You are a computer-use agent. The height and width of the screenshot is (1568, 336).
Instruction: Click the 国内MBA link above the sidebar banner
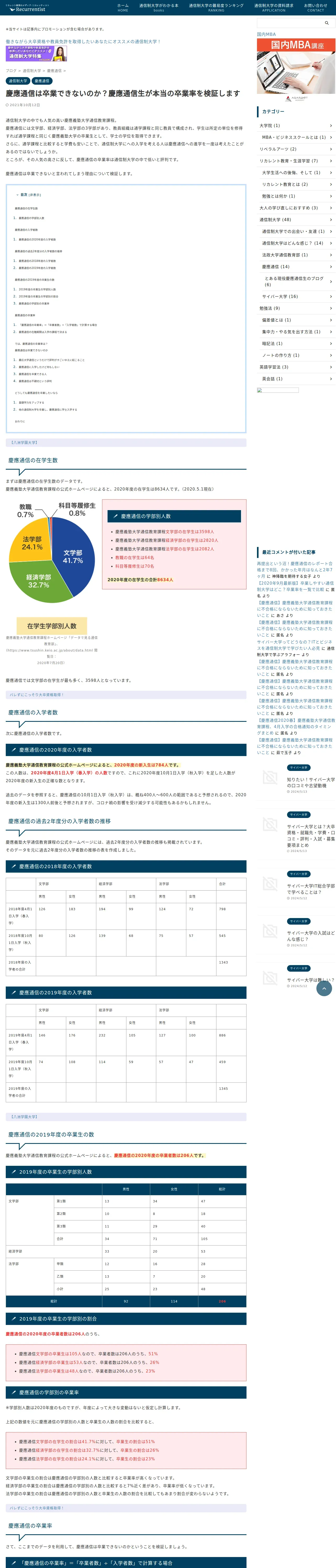click(x=266, y=35)
